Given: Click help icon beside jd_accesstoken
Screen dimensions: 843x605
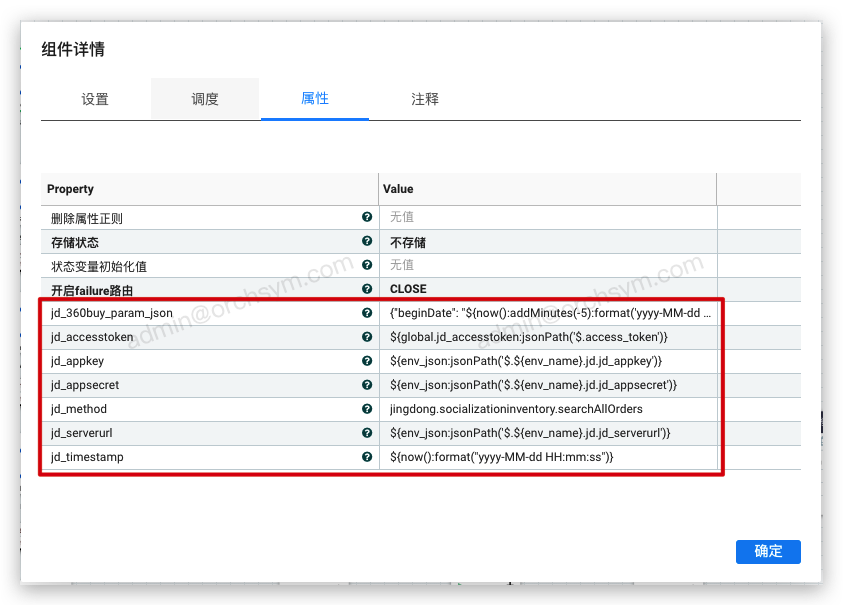Looking at the screenshot, I should tap(367, 337).
